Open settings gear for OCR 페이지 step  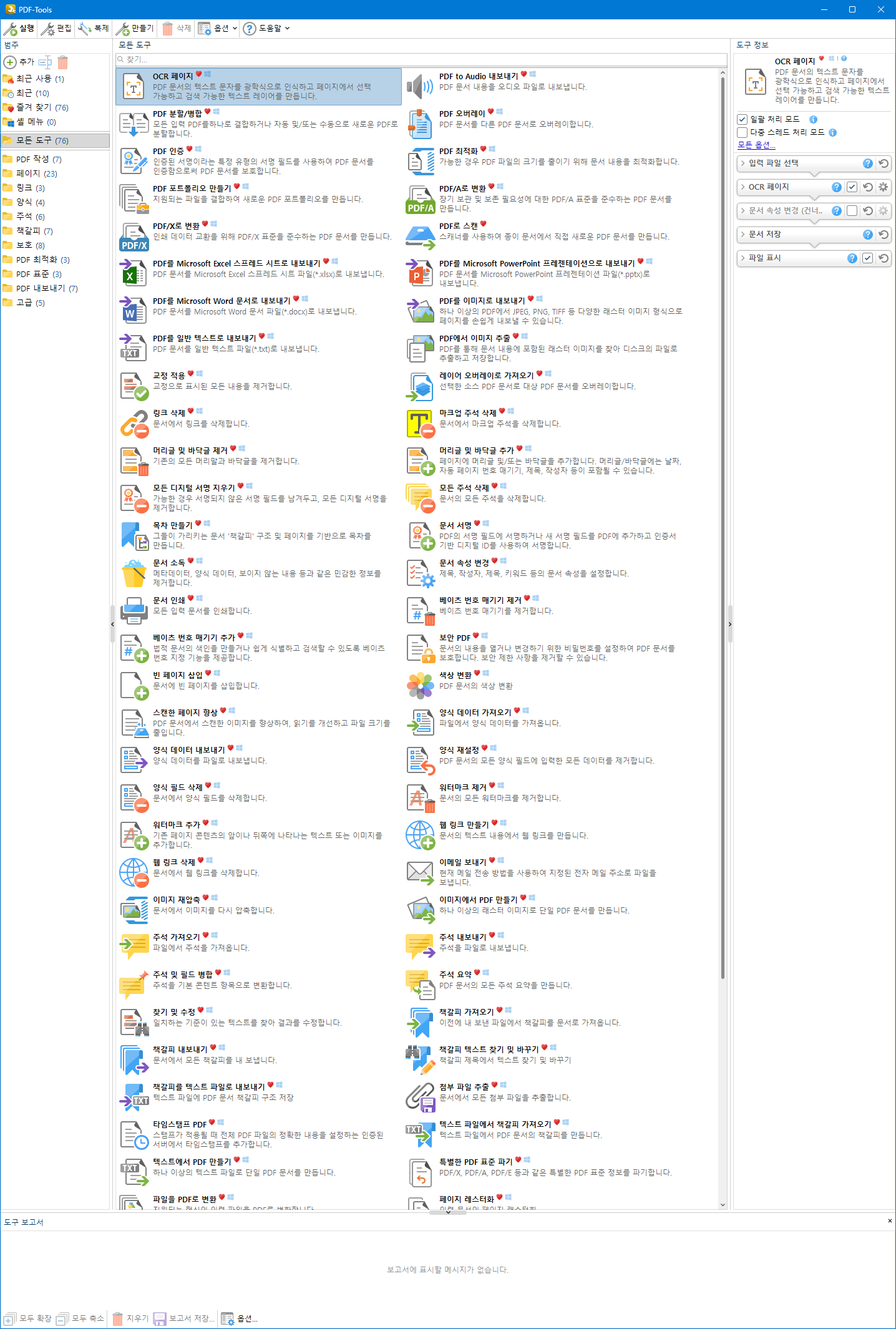click(x=884, y=187)
